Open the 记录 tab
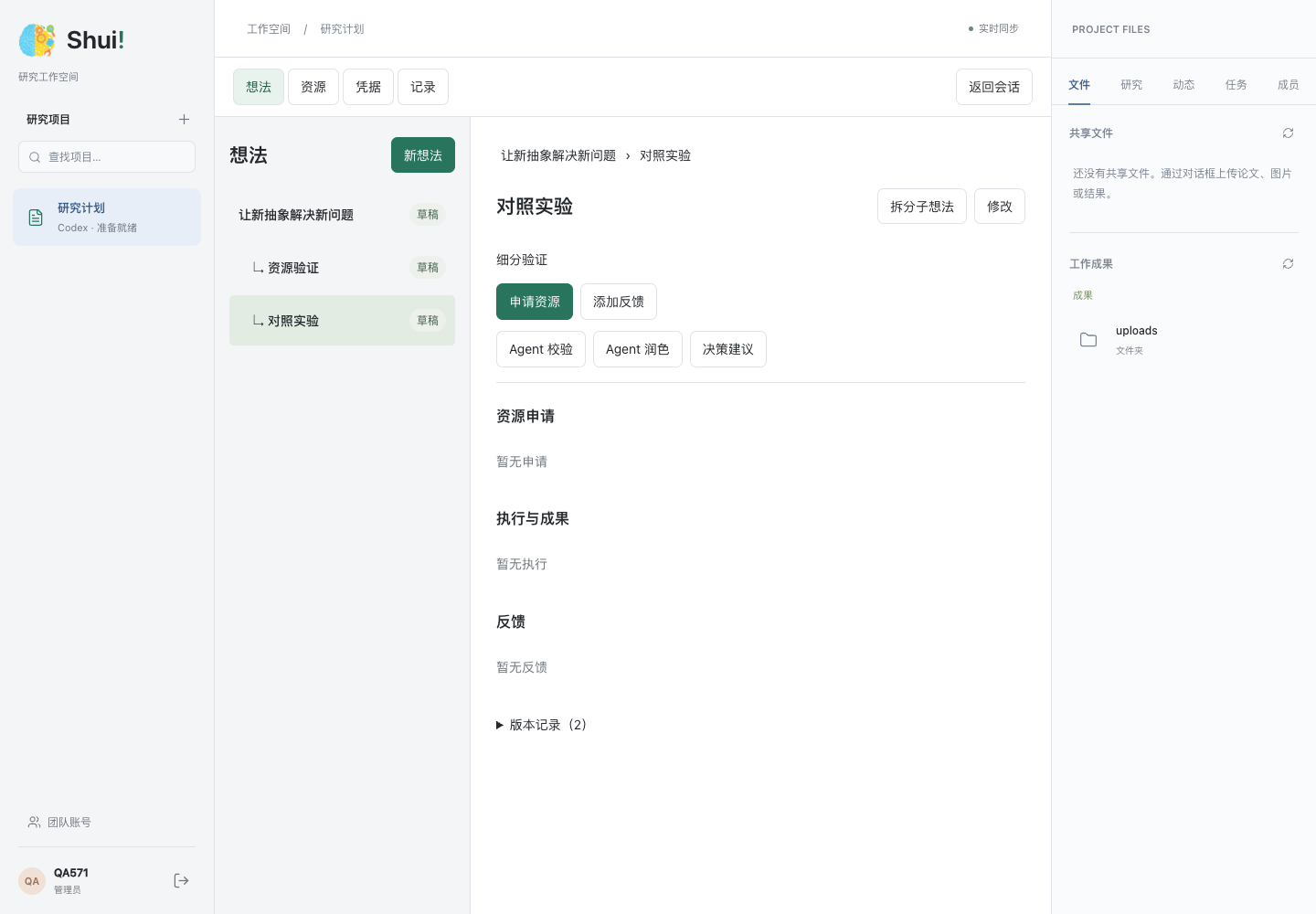Screen dimensions: 1316x914 point(423,87)
